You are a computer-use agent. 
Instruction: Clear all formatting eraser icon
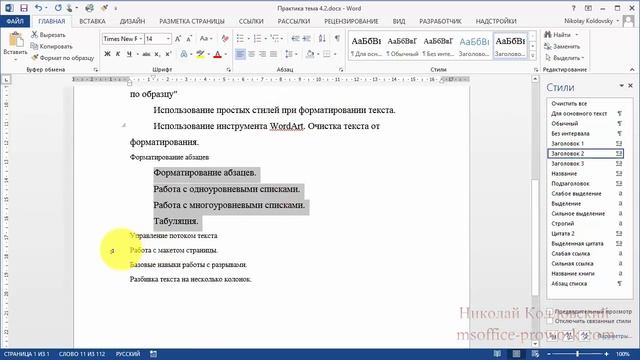[x=225, y=39]
